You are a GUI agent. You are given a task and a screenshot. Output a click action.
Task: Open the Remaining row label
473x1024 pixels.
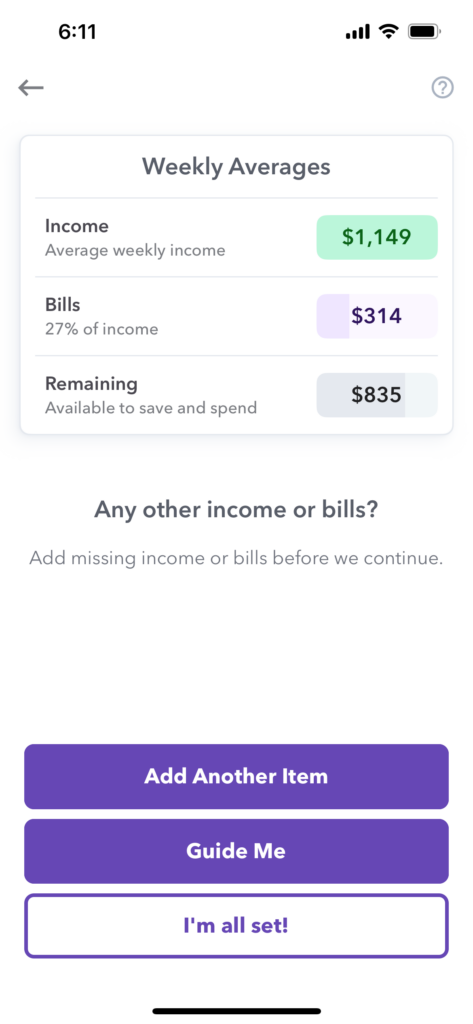(91, 384)
